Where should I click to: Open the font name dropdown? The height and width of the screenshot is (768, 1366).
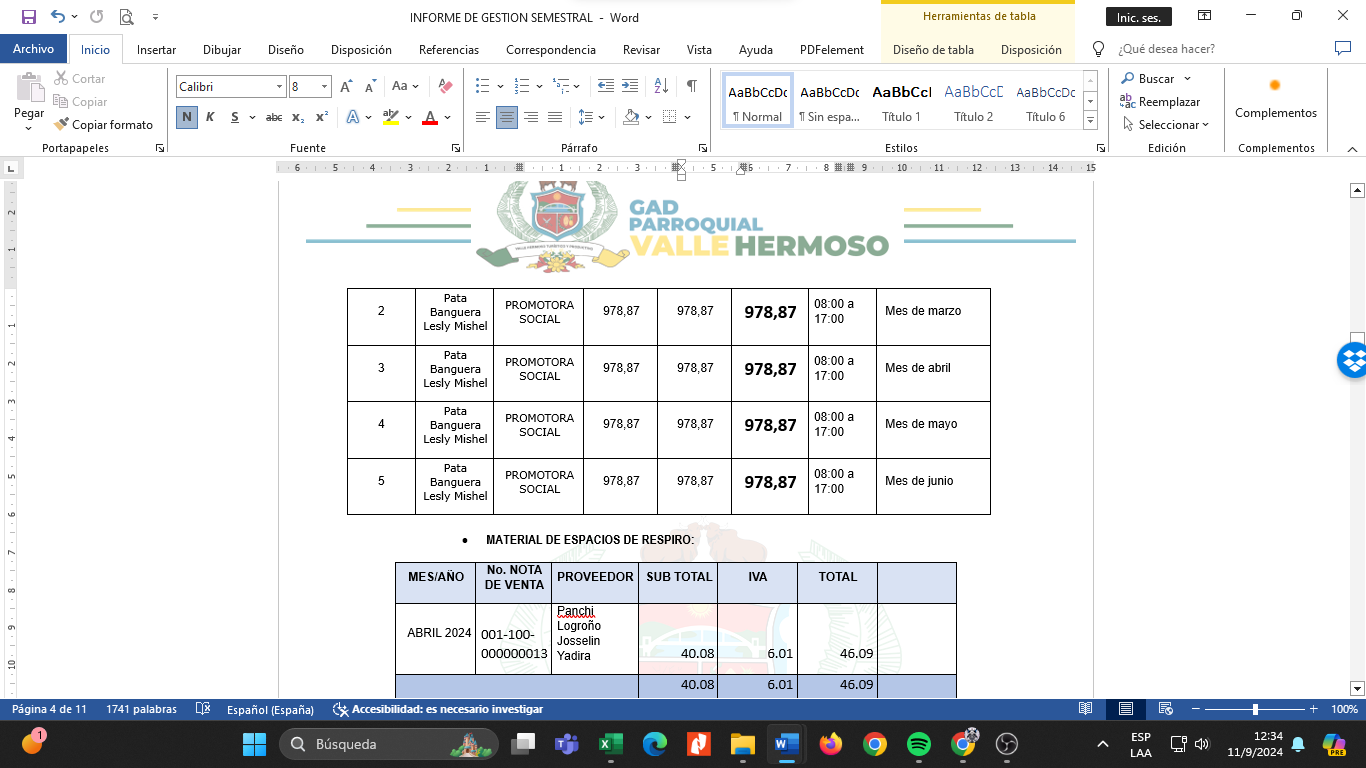coord(279,87)
